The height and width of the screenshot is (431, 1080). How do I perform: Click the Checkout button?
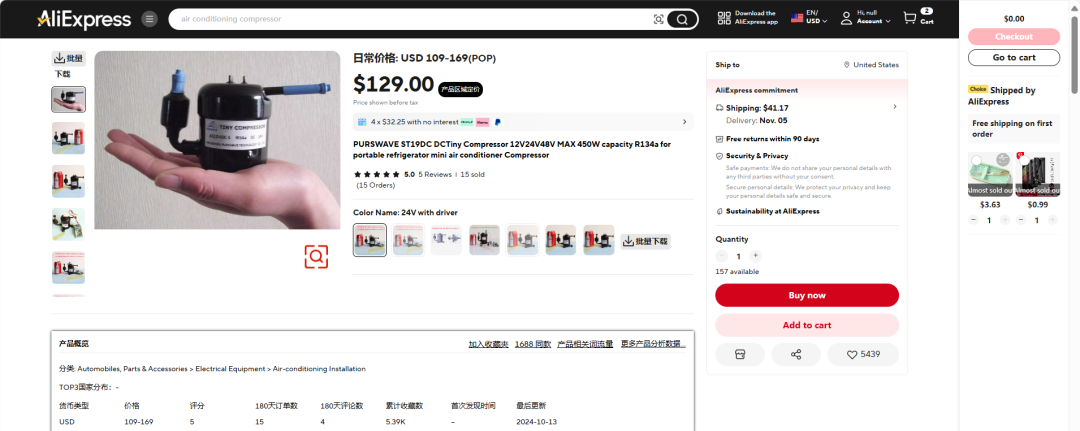pos(1014,36)
